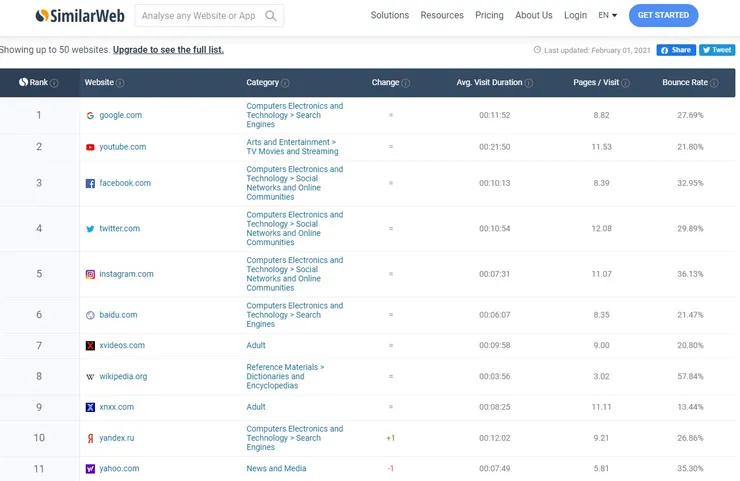Open the Resources menu
740x481 pixels.
tap(442, 16)
